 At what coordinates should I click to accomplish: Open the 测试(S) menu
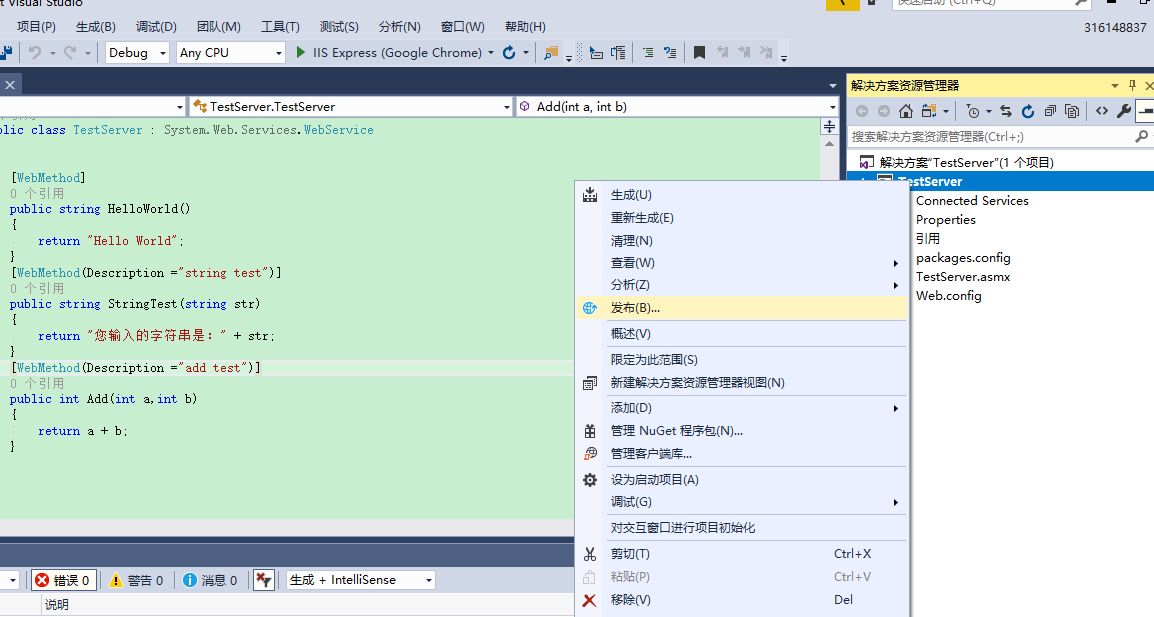[339, 27]
